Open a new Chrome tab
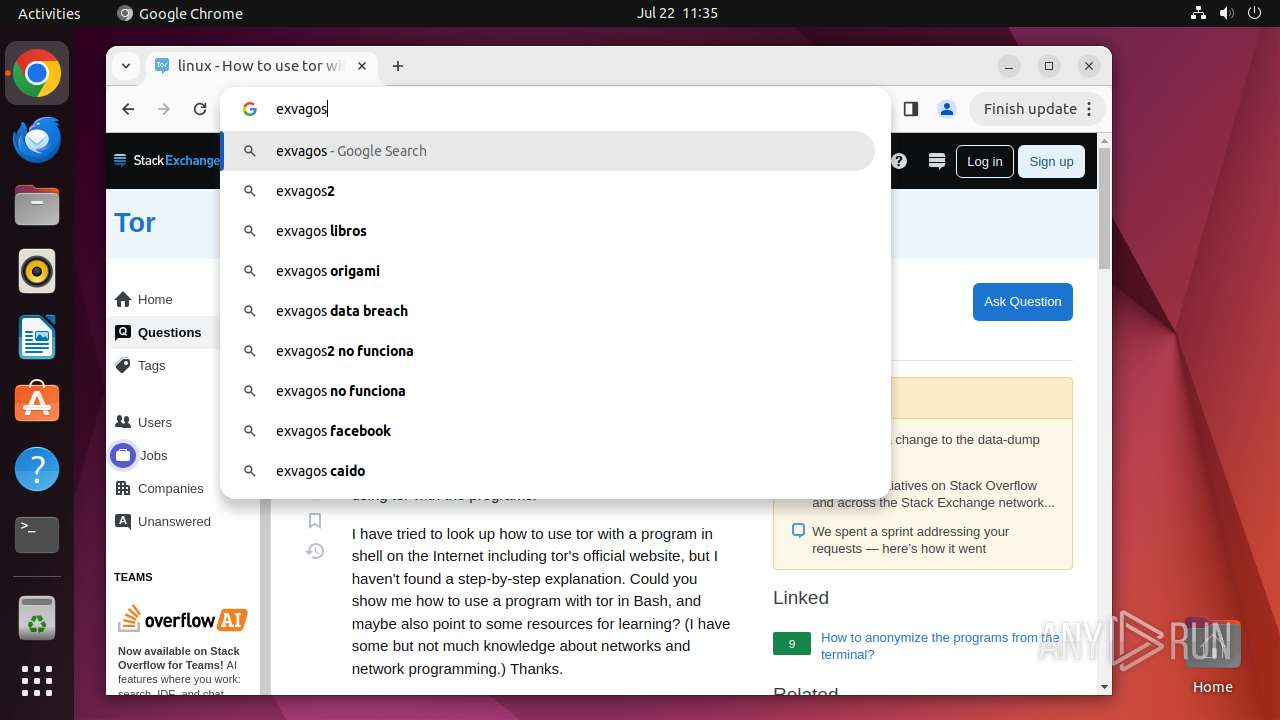 [398, 66]
